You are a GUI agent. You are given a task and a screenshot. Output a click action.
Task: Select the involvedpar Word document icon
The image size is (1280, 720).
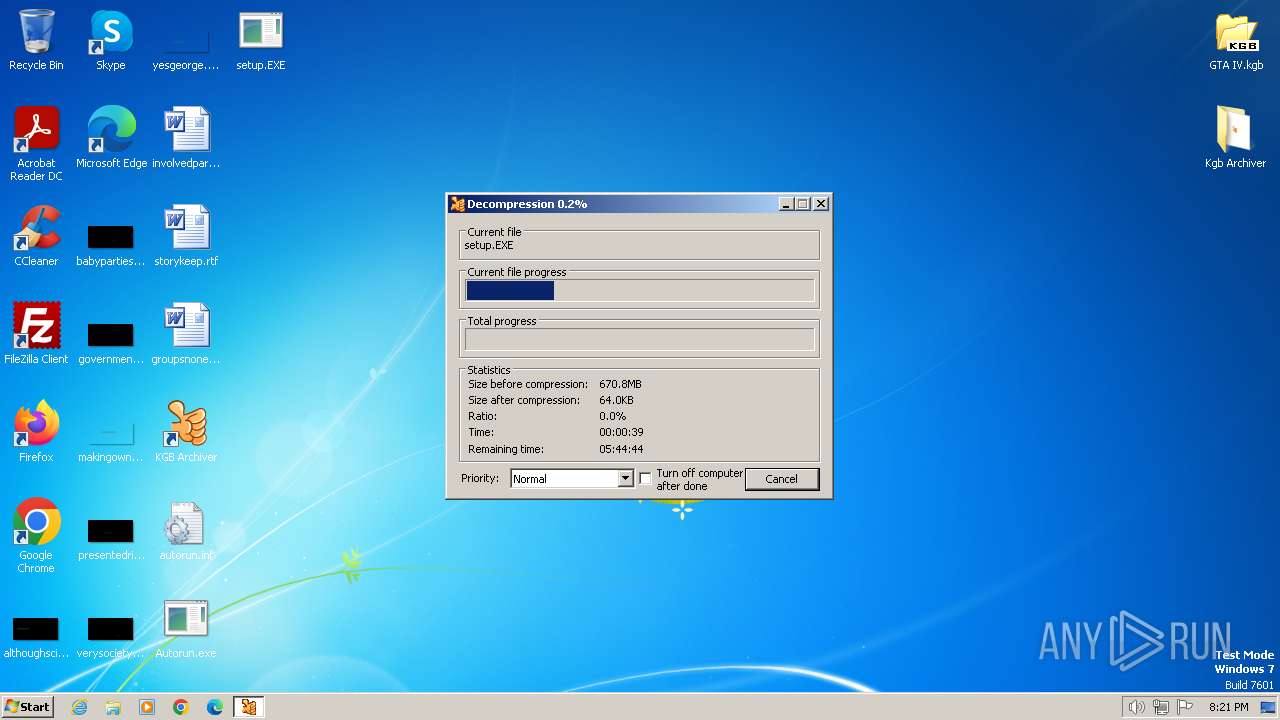tap(186, 138)
